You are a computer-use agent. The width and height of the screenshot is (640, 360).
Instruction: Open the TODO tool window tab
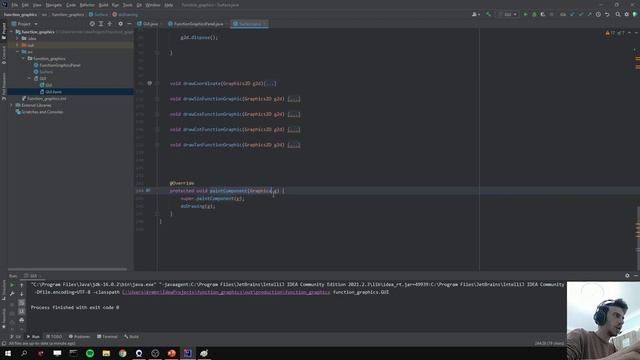pos(54,337)
